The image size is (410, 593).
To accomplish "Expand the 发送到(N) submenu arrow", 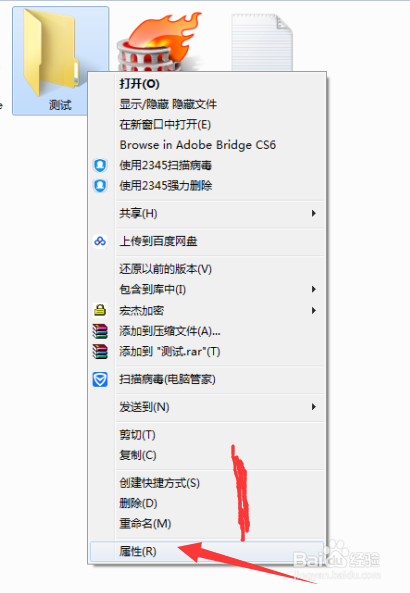I will tap(314, 407).
